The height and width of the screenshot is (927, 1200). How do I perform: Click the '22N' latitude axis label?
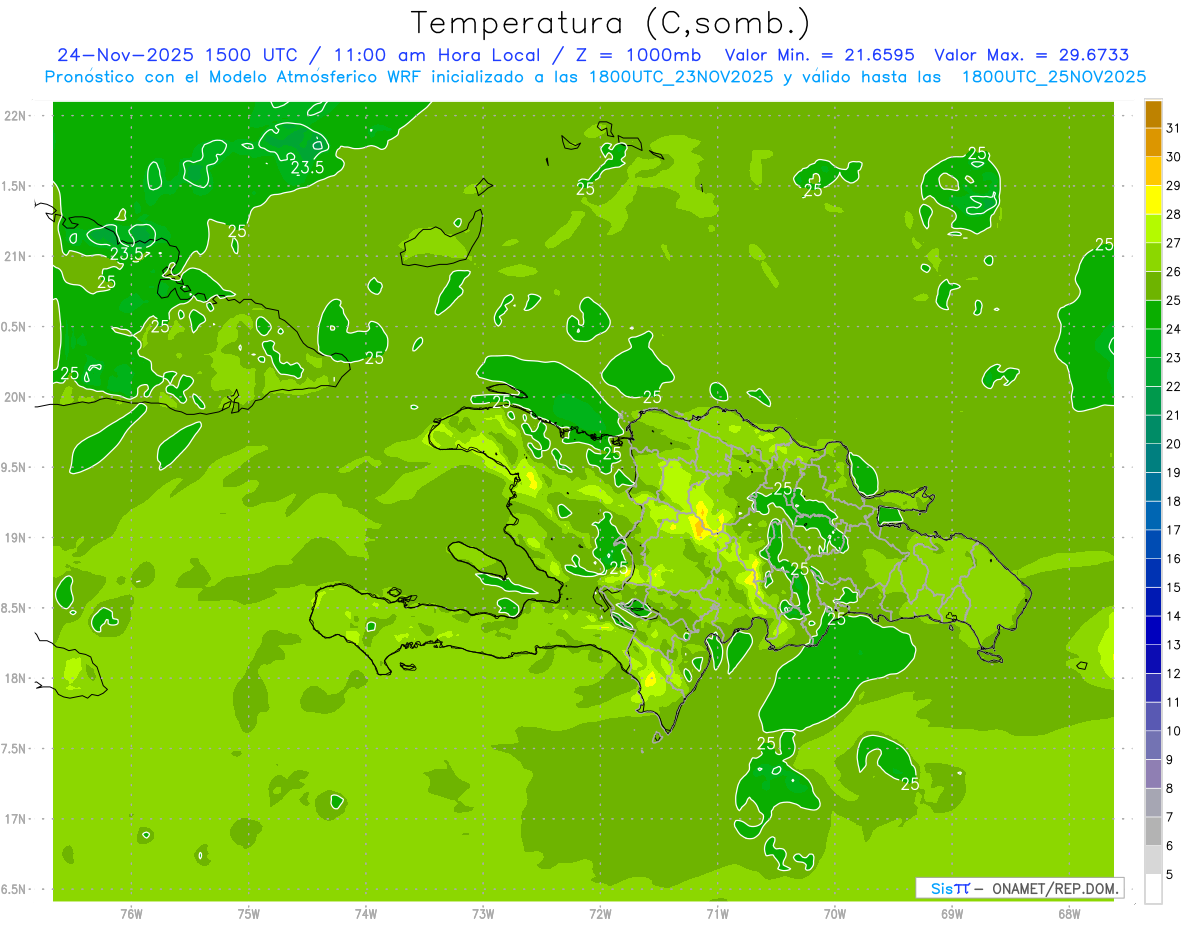[15, 116]
